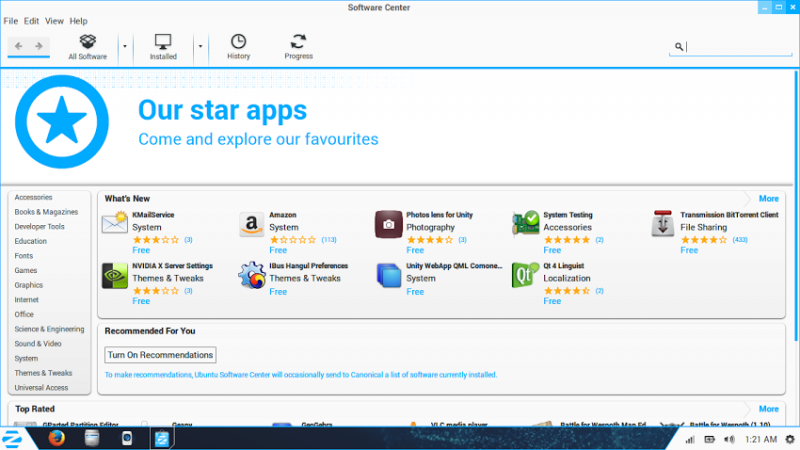This screenshot has height=450, width=800.
Task: Open the System Testing app icon
Action: point(526,223)
